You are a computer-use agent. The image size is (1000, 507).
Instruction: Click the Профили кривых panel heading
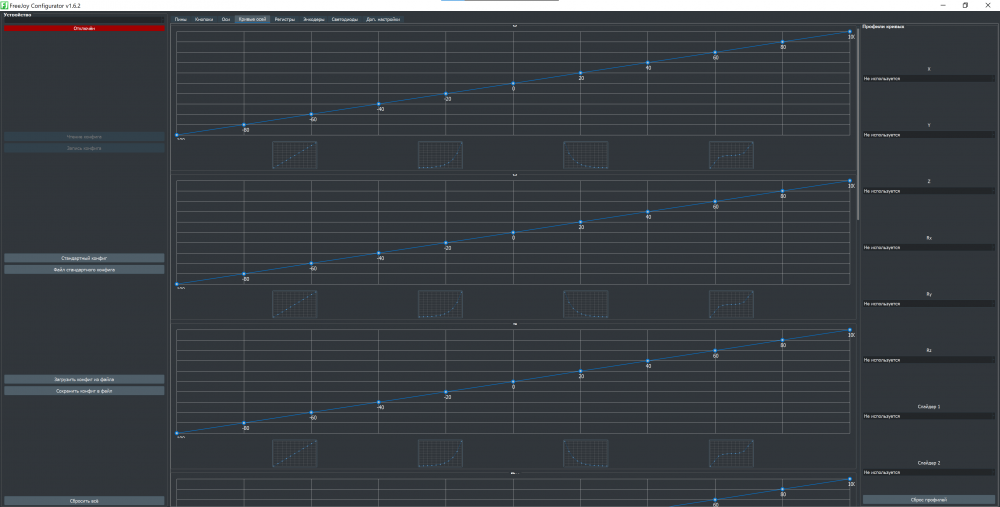pos(883,27)
